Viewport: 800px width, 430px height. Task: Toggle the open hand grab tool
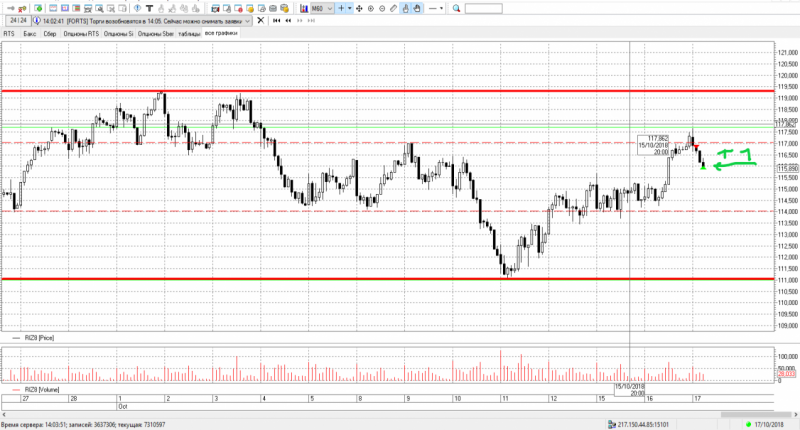click(x=417, y=8)
